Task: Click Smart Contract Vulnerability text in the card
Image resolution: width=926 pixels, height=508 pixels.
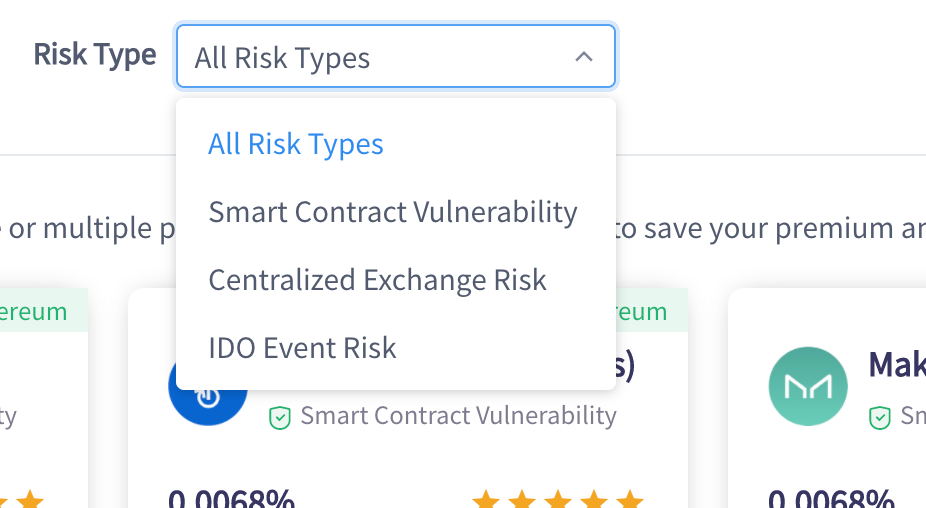Action: point(458,415)
